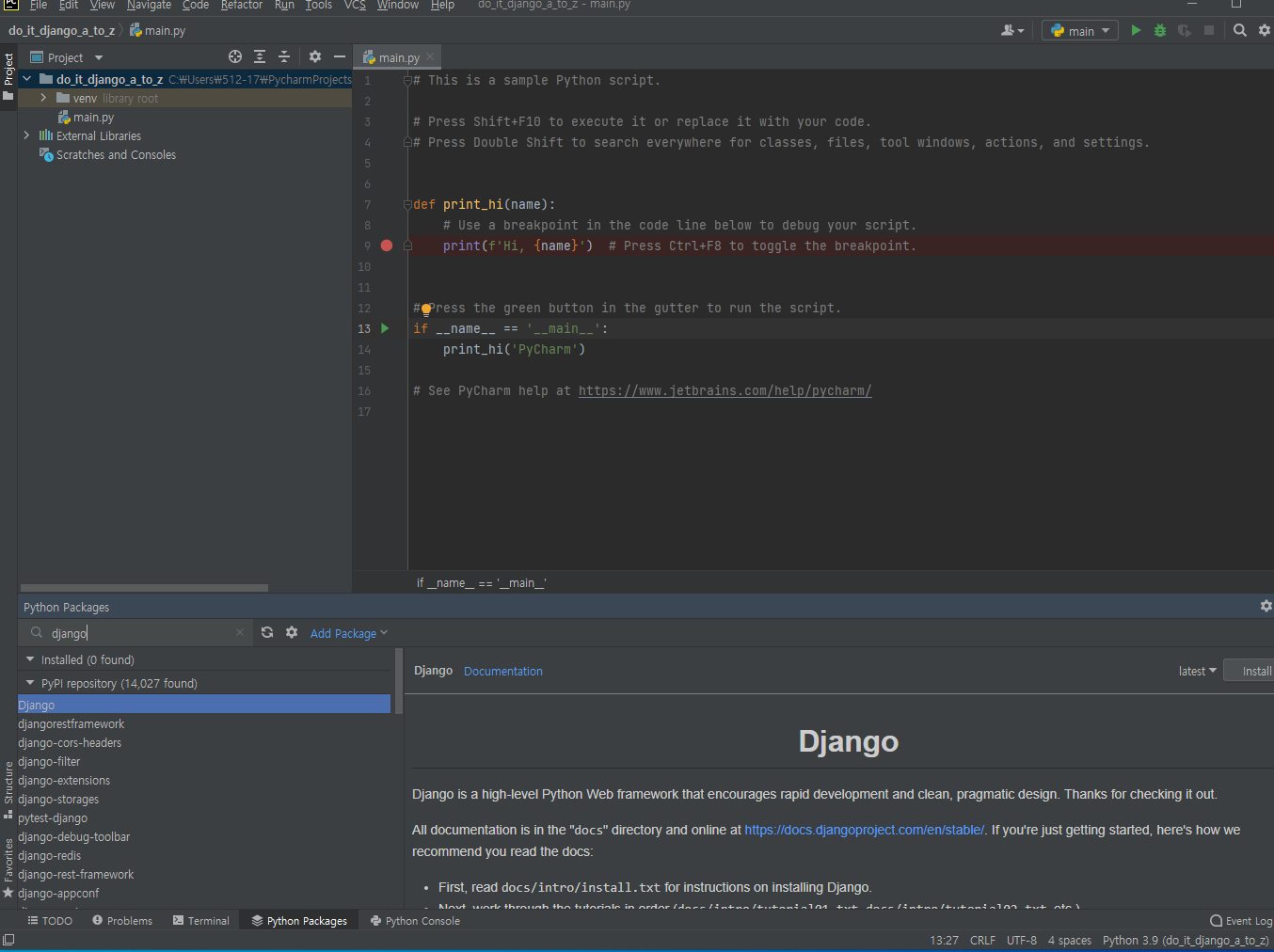The height and width of the screenshot is (952, 1274).
Task: Open the main run configuration dropdown
Action: pyautogui.click(x=1080, y=31)
